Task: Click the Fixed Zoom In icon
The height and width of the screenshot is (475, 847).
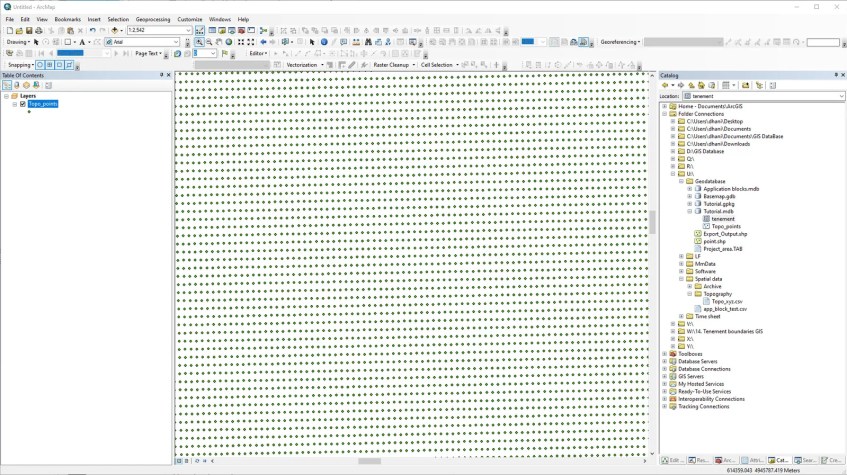Action: 241,42
